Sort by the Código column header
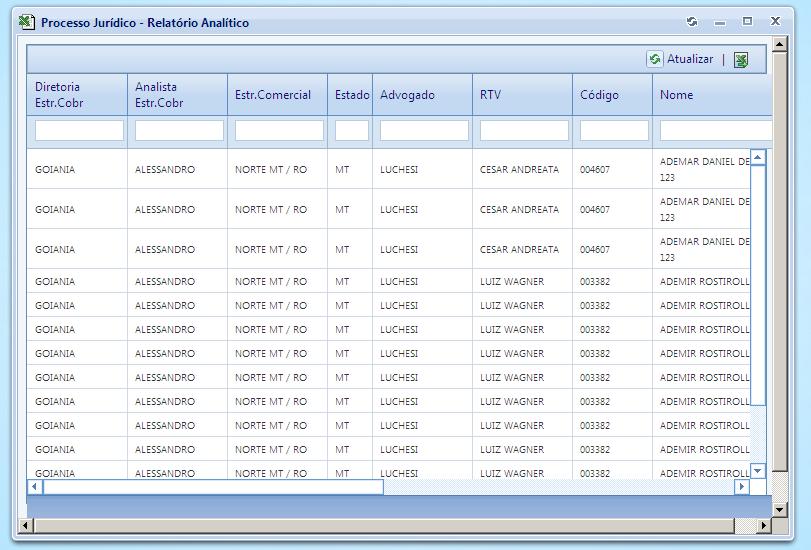 click(x=599, y=95)
